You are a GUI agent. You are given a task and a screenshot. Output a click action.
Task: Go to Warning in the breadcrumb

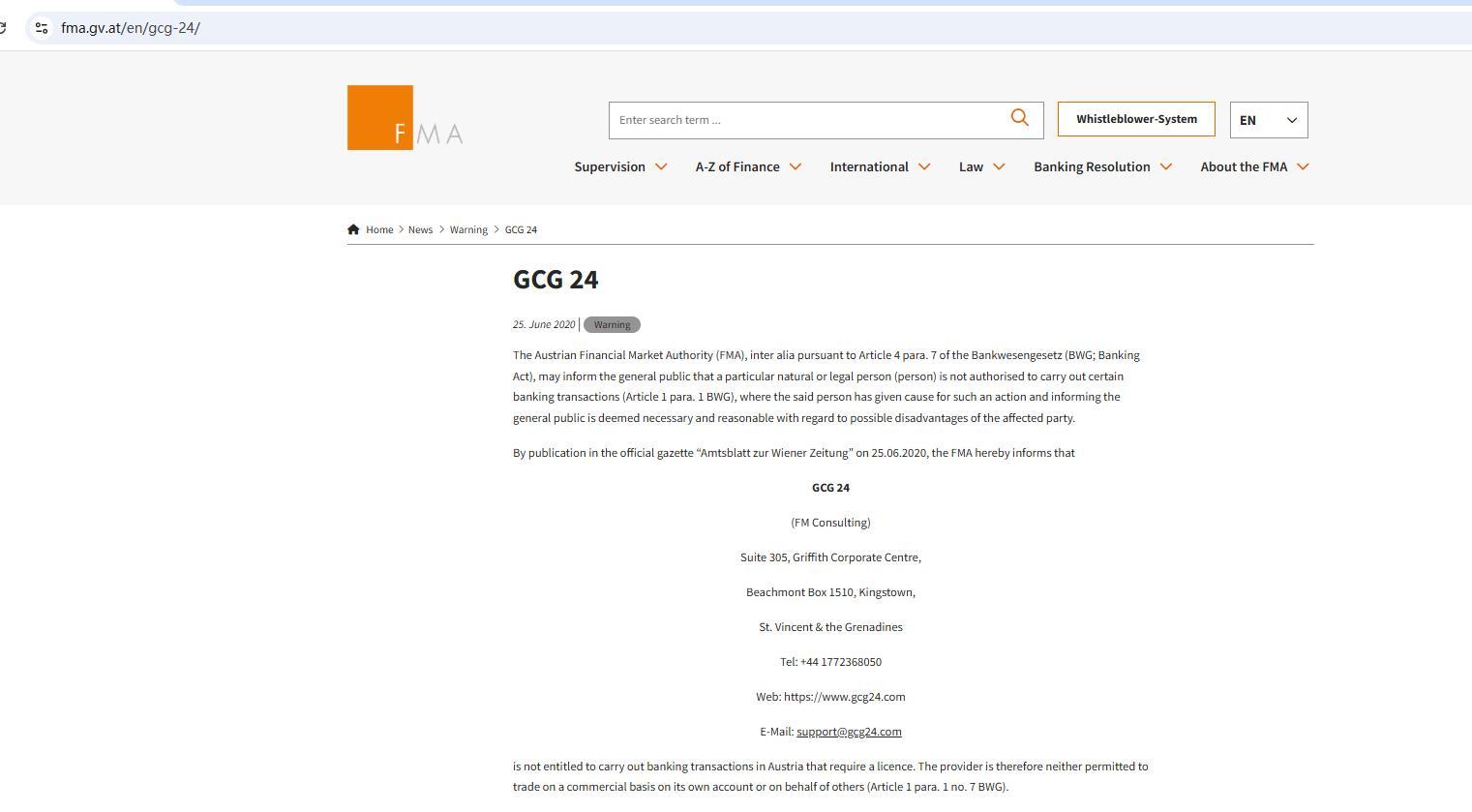(468, 229)
